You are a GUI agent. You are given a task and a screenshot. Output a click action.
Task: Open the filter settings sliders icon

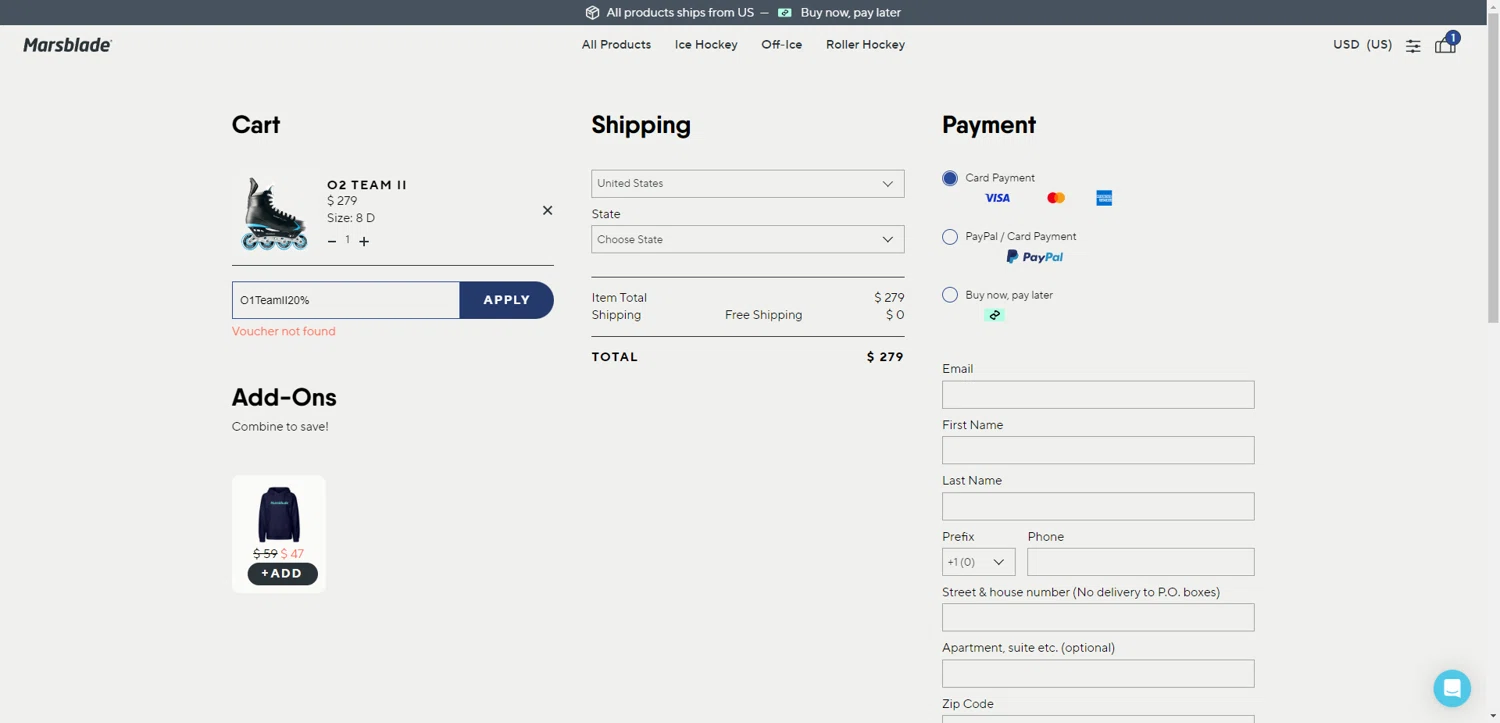[x=1413, y=46]
